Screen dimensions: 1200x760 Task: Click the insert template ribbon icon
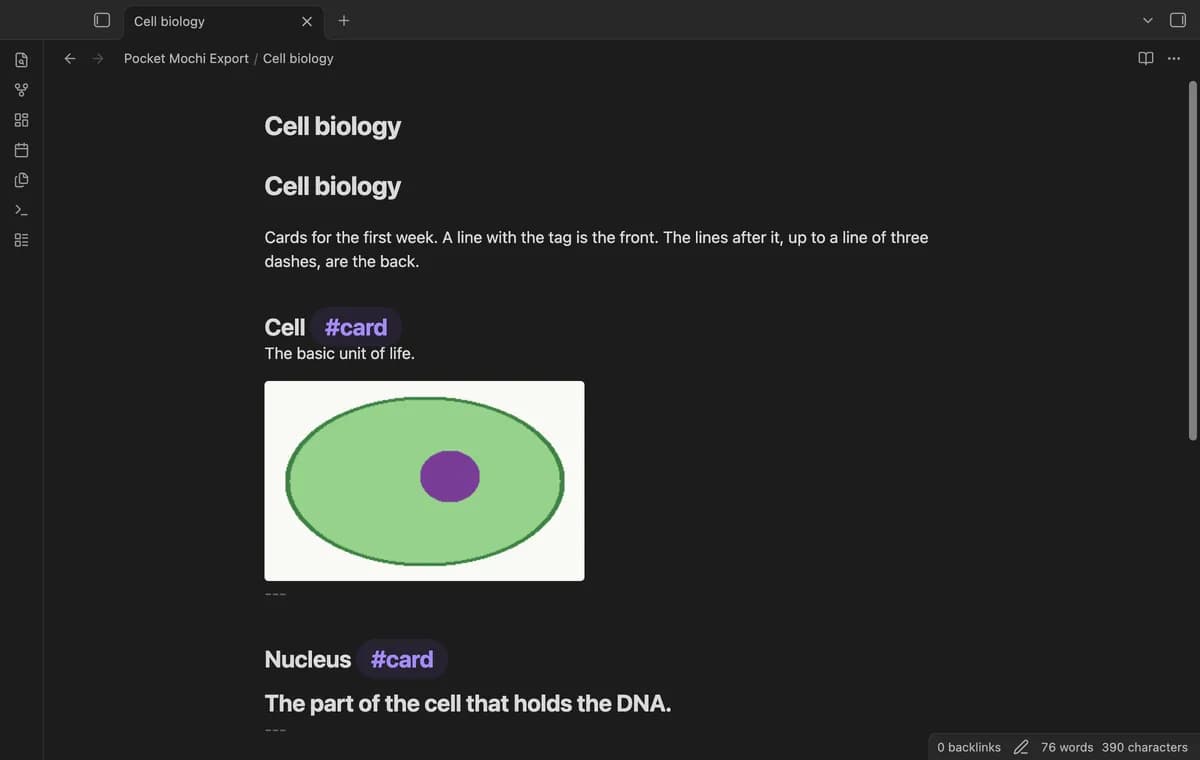click(21, 180)
